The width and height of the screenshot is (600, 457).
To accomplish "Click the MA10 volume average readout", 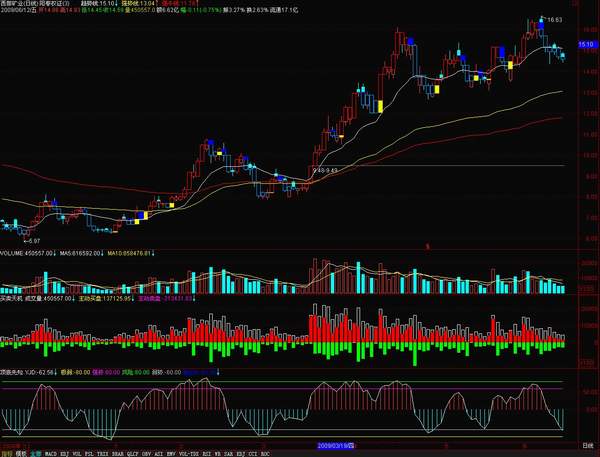I will point(131,253).
